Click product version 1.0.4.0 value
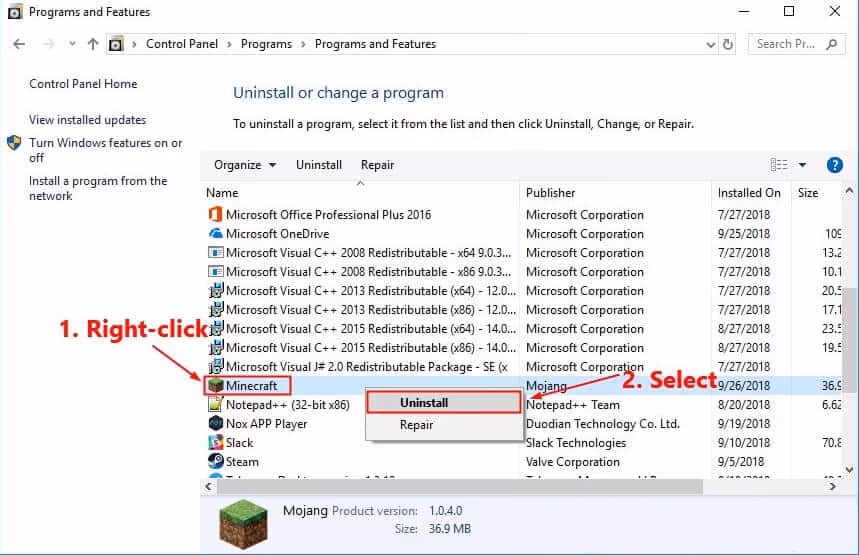 [x=445, y=511]
